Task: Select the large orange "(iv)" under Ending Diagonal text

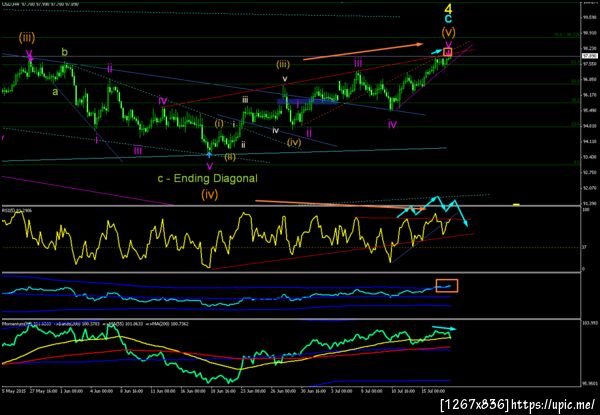Action: (210, 195)
